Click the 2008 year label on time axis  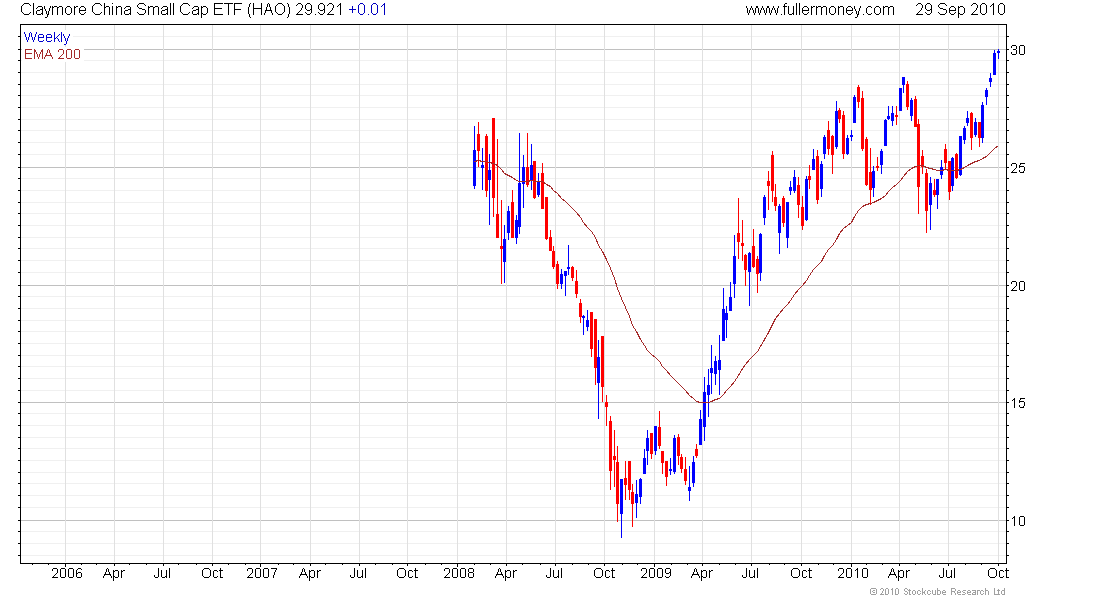(x=459, y=573)
